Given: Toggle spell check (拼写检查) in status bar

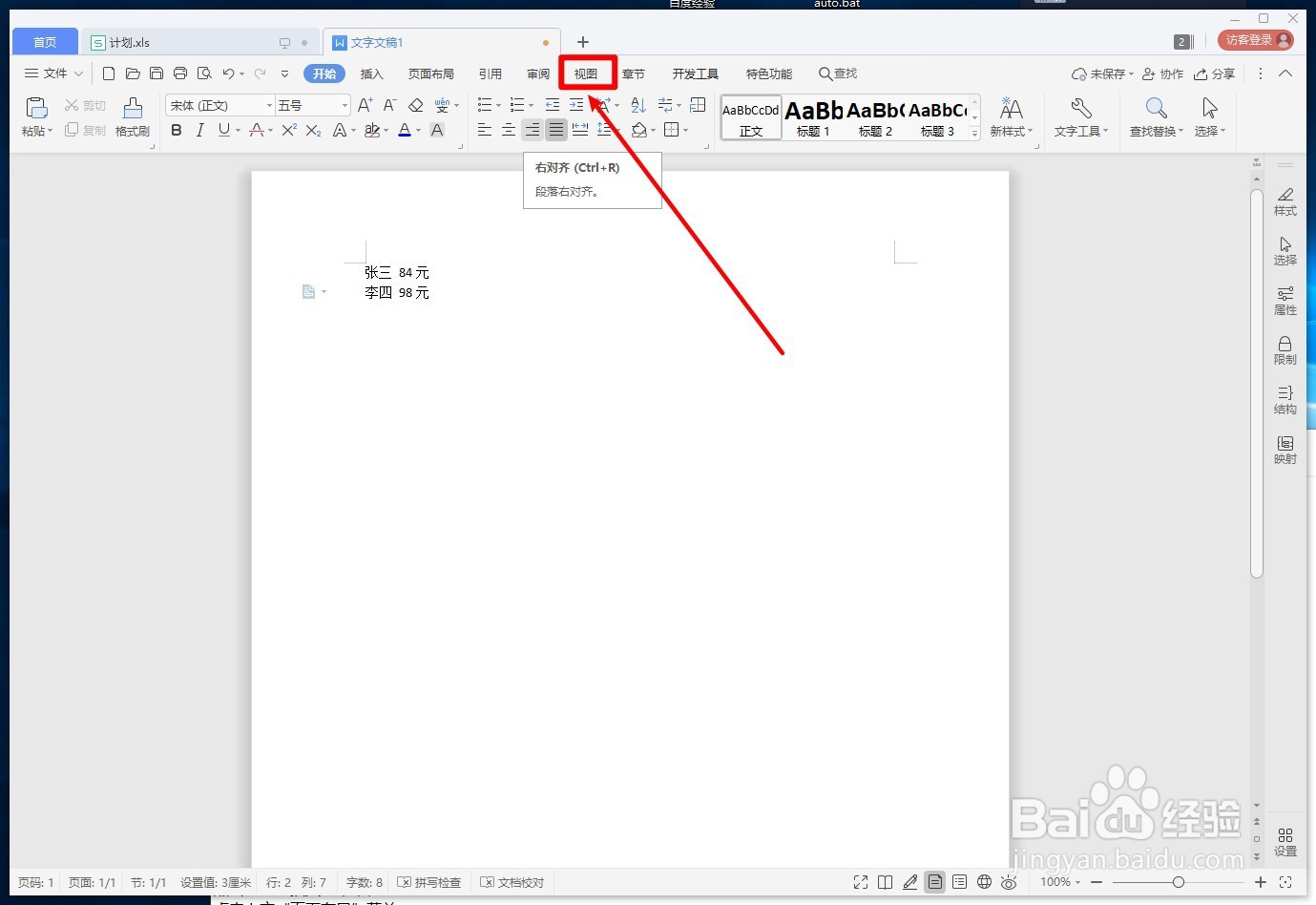Looking at the screenshot, I should coord(429,882).
